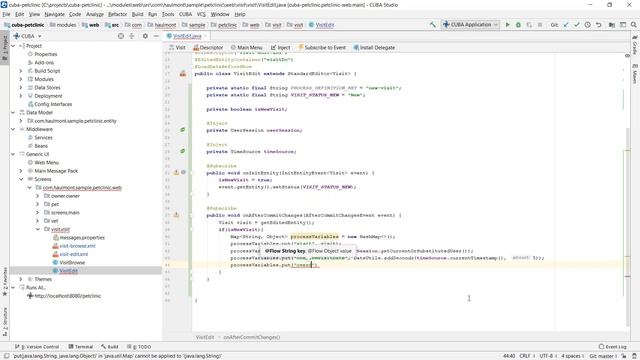The height and width of the screenshot is (360, 640).
Task: Open Event Log in status bar
Action: (x=612, y=347)
